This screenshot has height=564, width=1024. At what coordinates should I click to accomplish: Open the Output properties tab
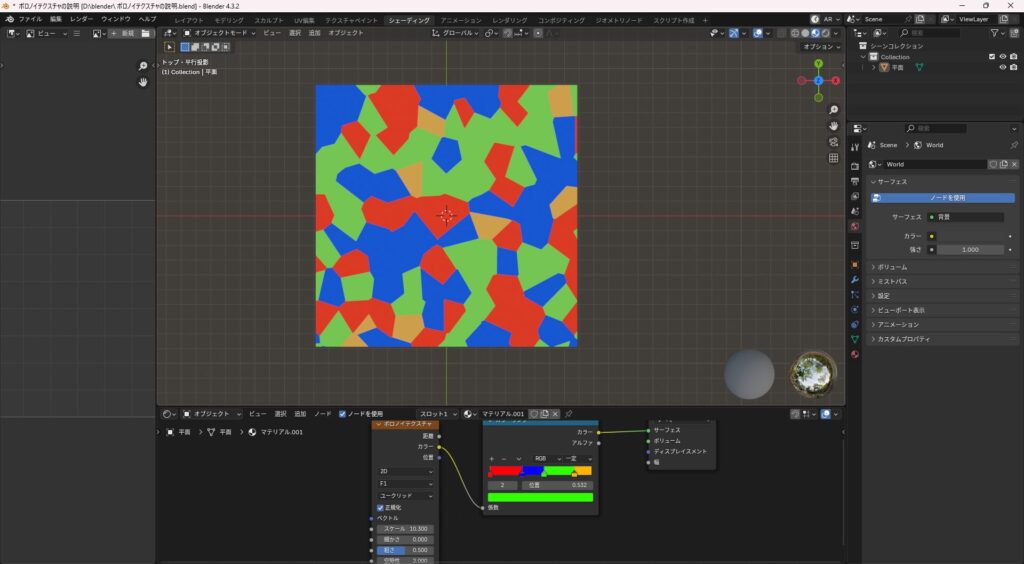point(855,181)
